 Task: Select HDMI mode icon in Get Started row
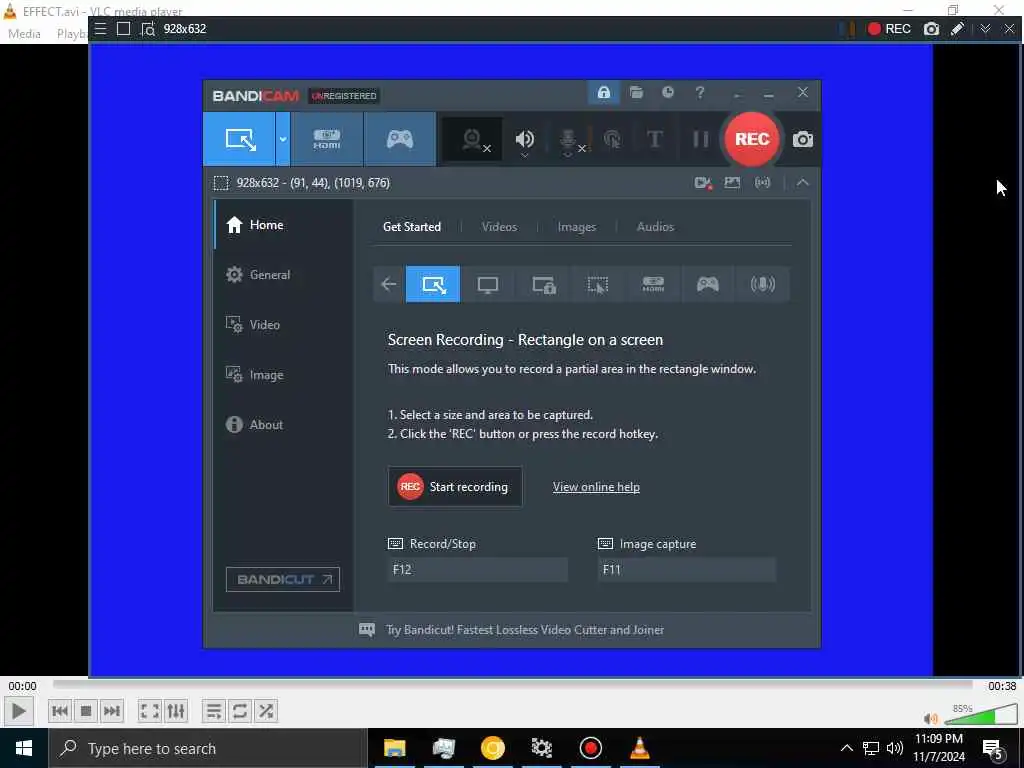point(652,284)
